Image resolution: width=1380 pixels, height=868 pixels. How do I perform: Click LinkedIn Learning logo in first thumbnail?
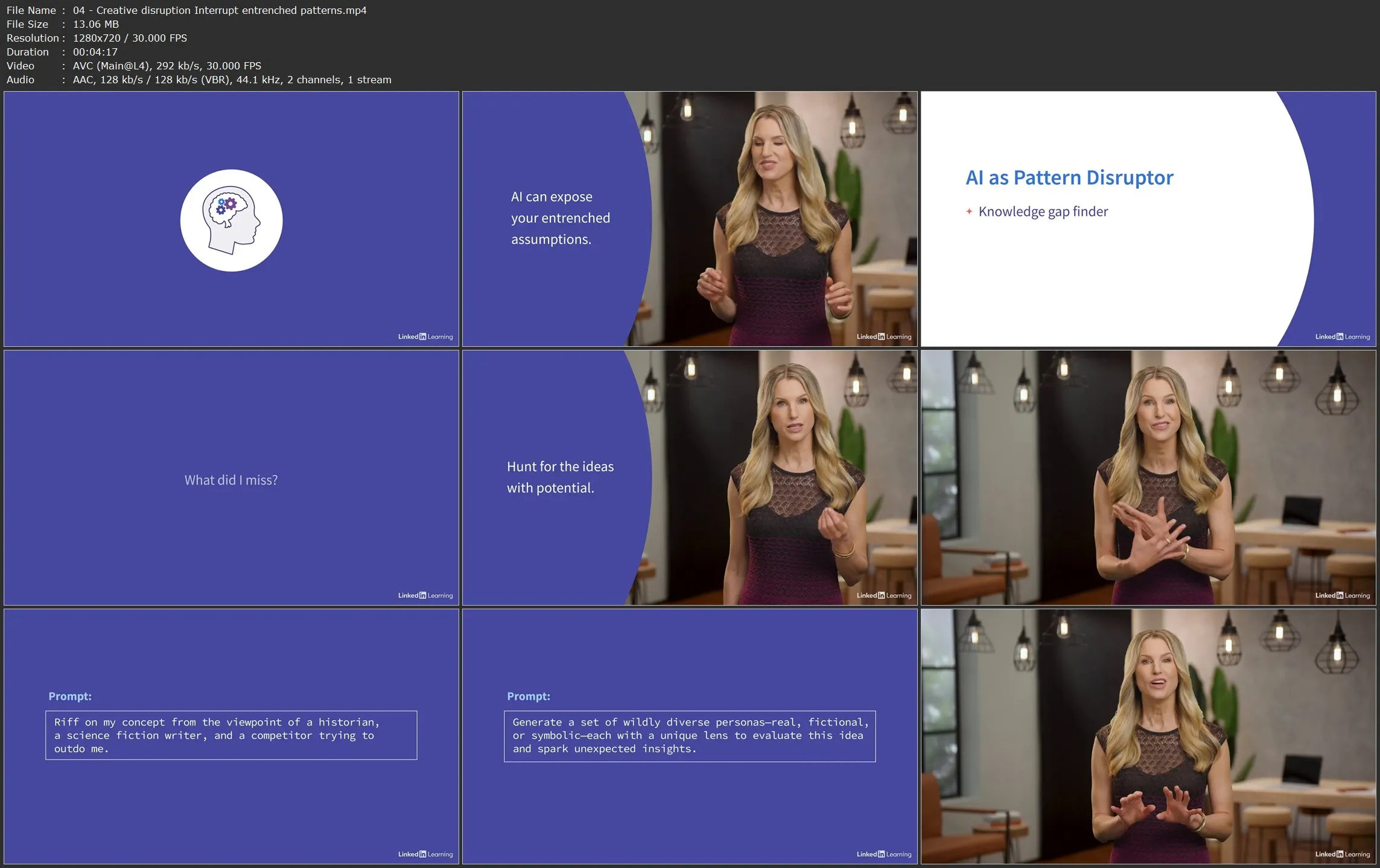coord(425,337)
